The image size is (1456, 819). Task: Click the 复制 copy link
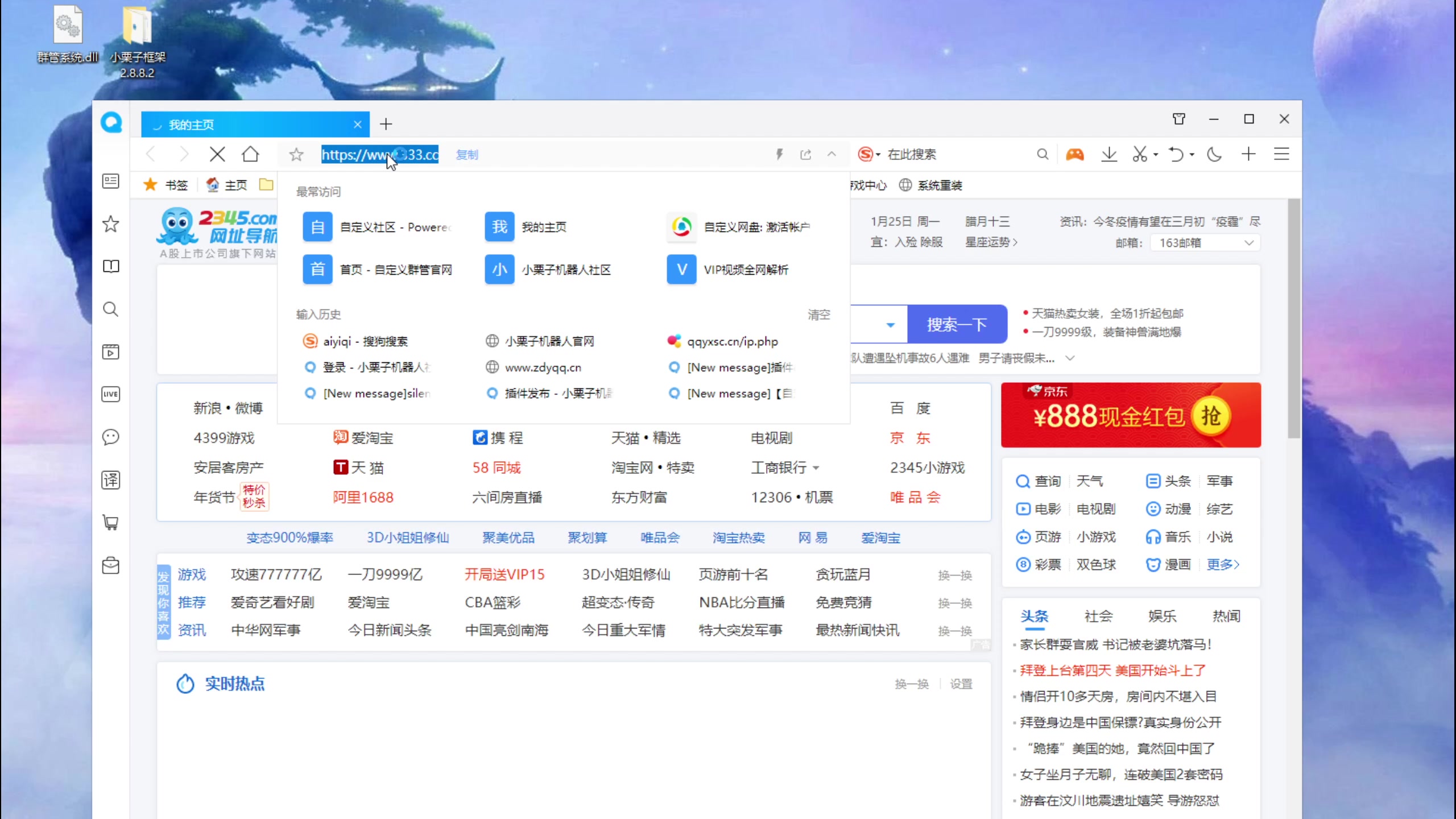coord(467,155)
